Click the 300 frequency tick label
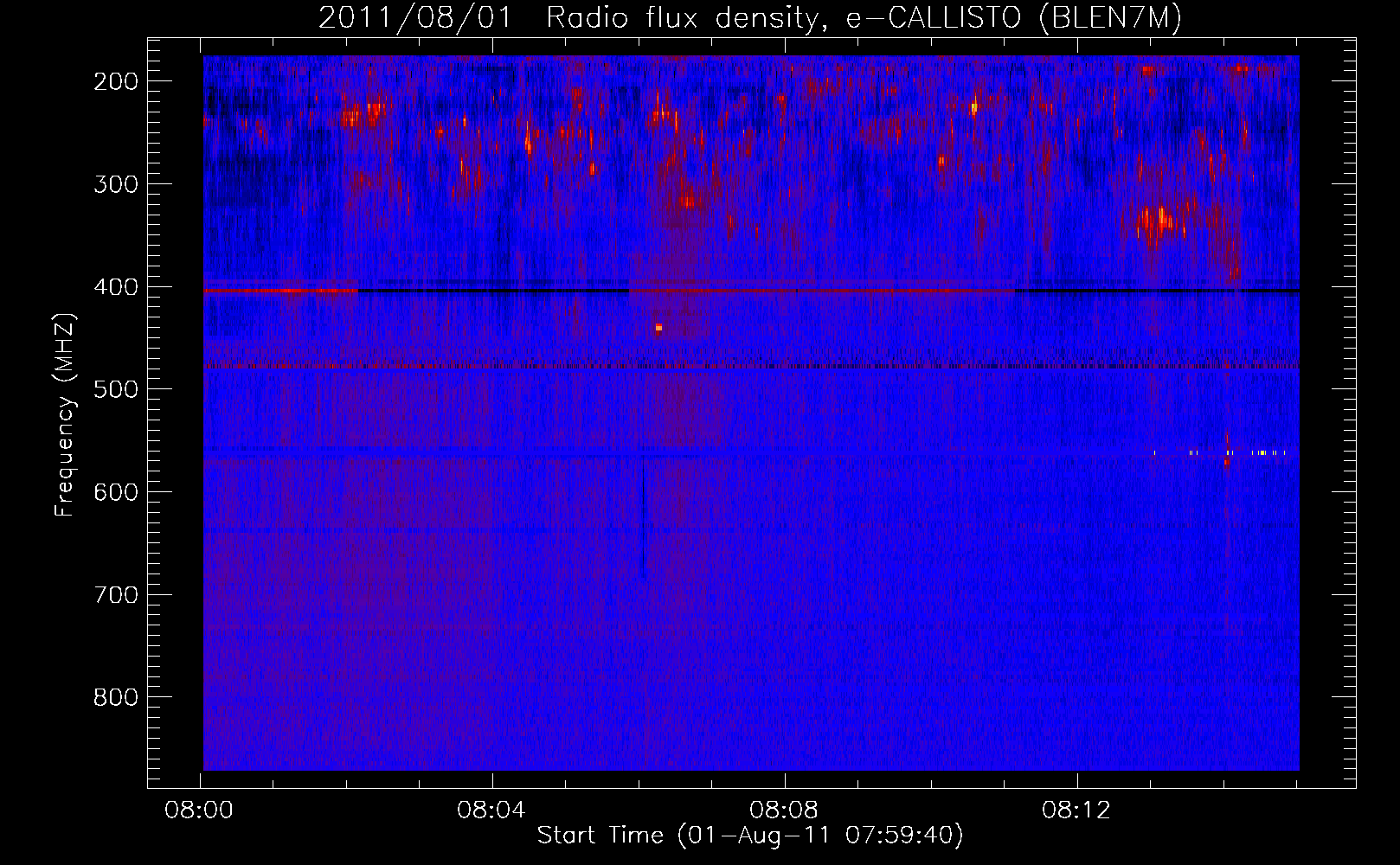The width and height of the screenshot is (1400, 865). 116,184
